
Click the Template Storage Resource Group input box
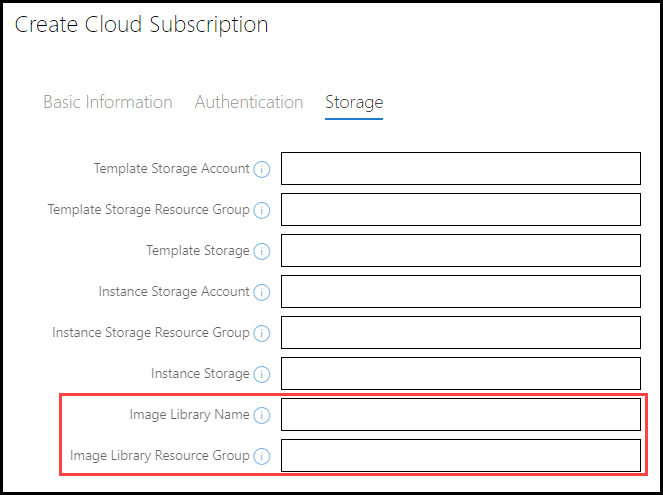point(460,210)
